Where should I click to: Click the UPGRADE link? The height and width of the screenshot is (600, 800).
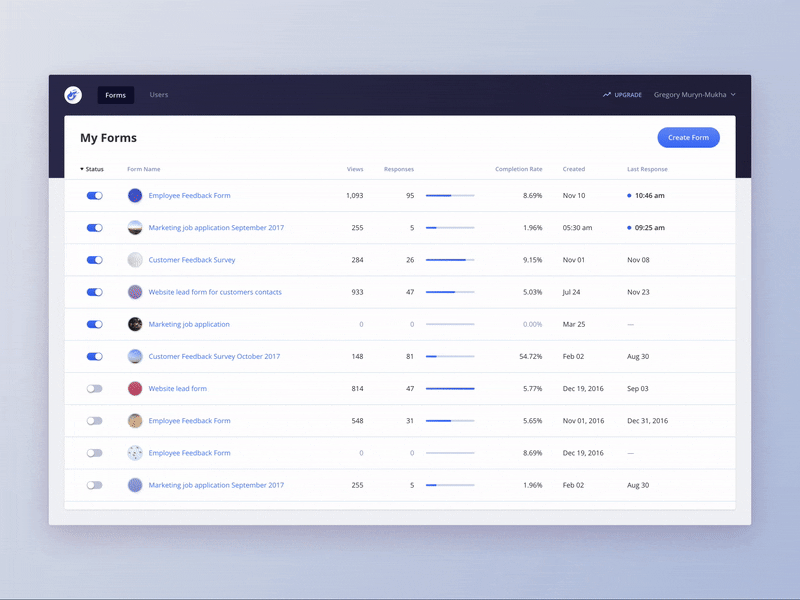click(628, 95)
